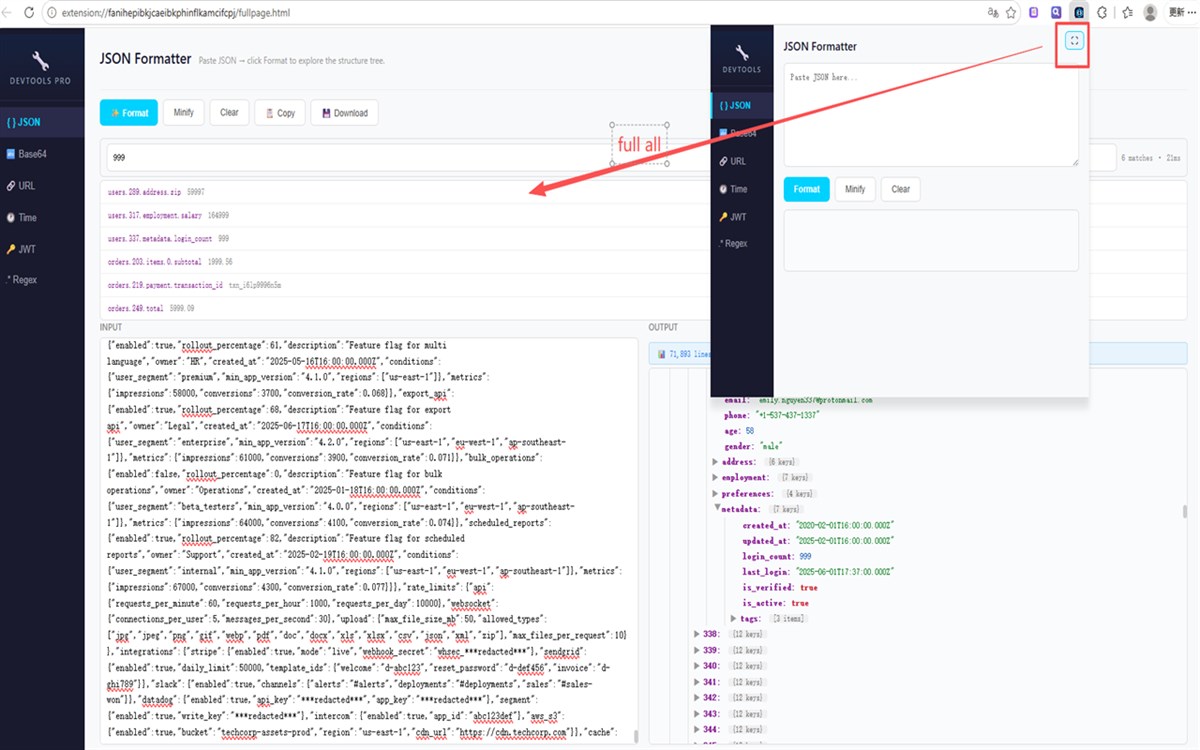This screenshot has height=750, width=1200.
Task: Select JSON in the popup sidebar
Action: tap(742, 105)
